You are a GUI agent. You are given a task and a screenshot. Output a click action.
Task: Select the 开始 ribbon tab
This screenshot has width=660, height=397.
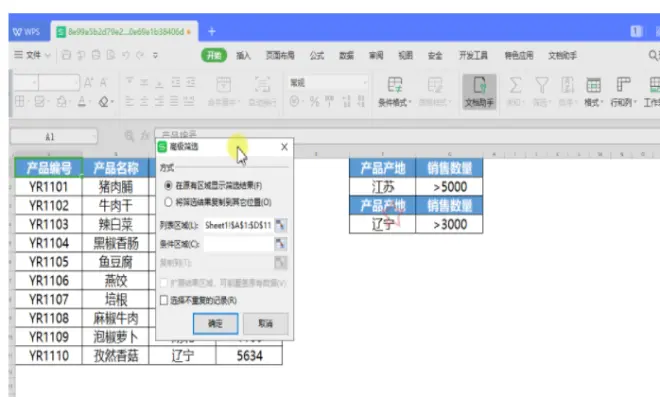[214, 55]
